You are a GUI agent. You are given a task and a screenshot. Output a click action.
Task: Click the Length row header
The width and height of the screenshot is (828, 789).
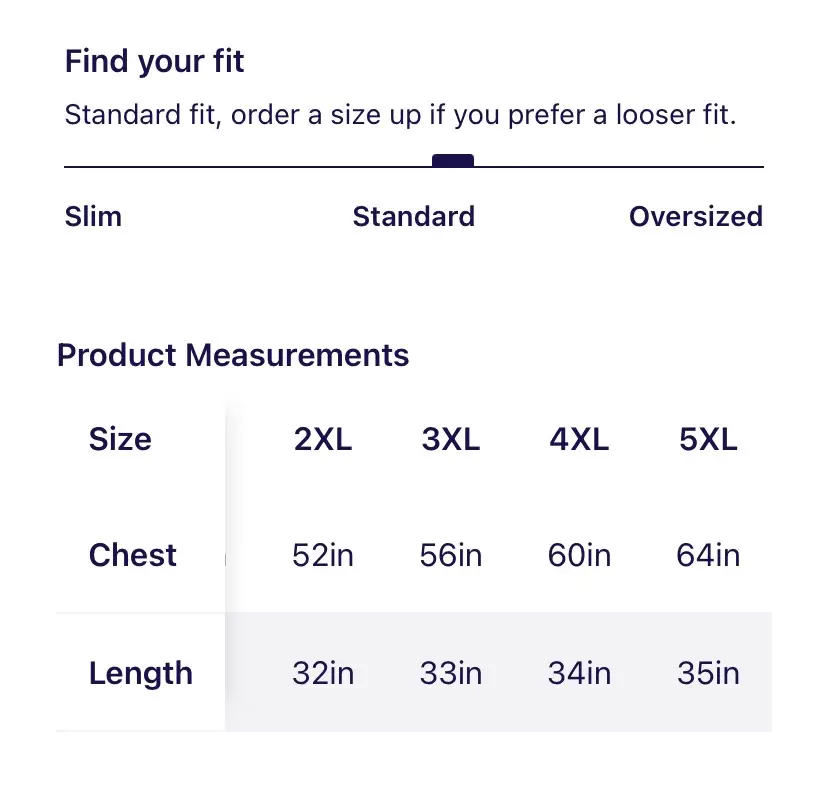pyautogui.click(x=140, y=673)
